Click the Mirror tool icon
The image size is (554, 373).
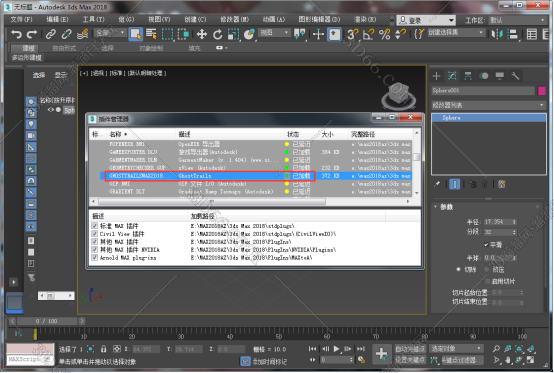click(497, 34)
